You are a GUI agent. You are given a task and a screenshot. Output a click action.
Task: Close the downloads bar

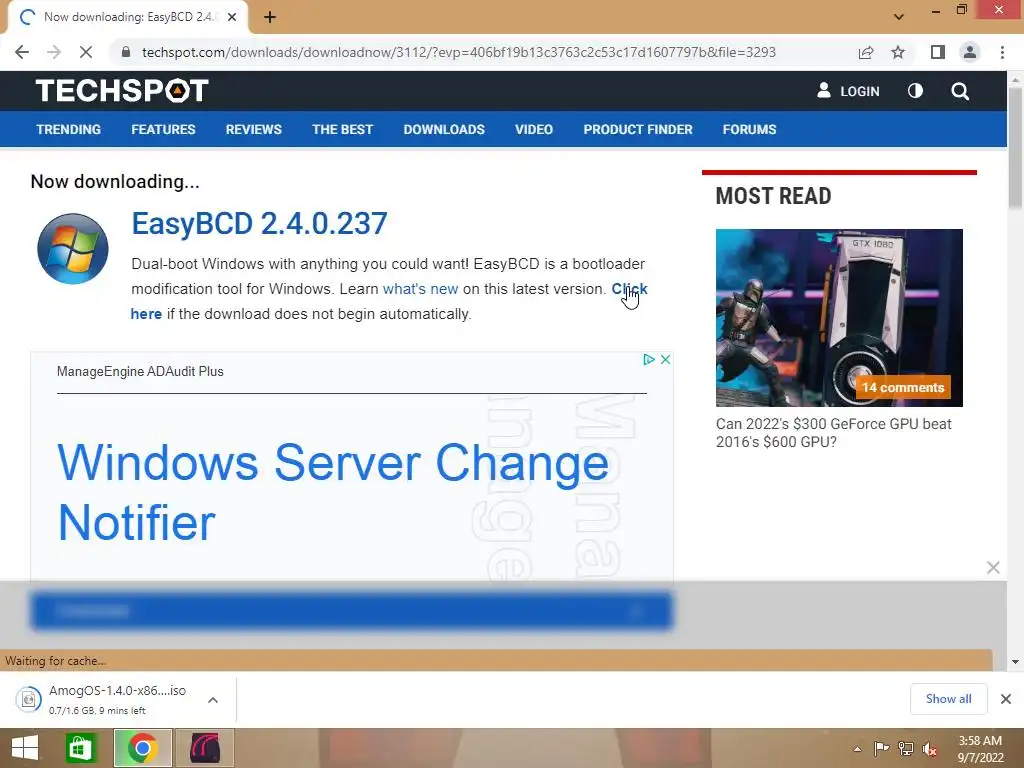click(1006, 699)
